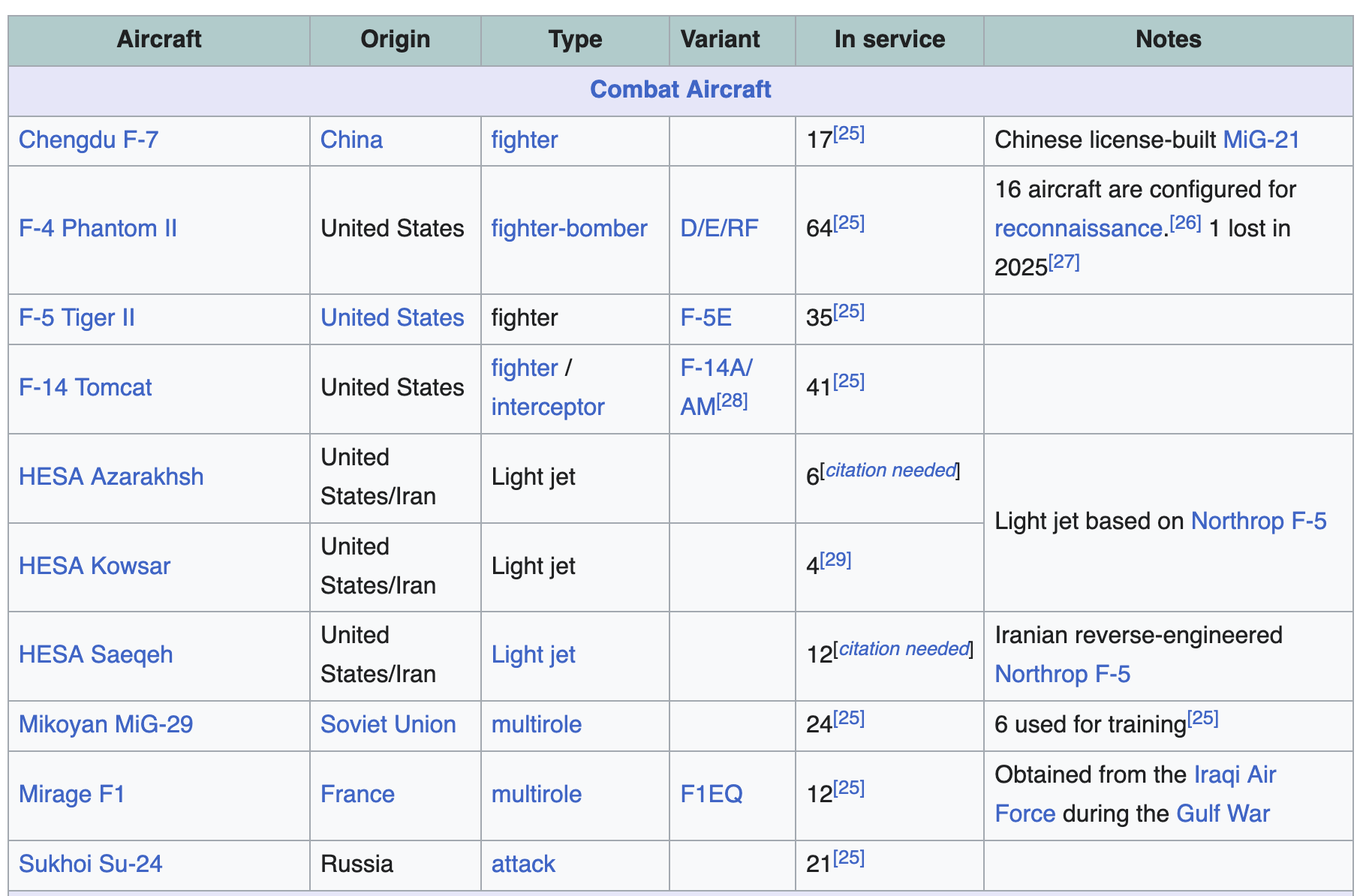The width and height of the screenshot is (1363, 896).
Task: Click the In service column header
Action: click(889, 39)
